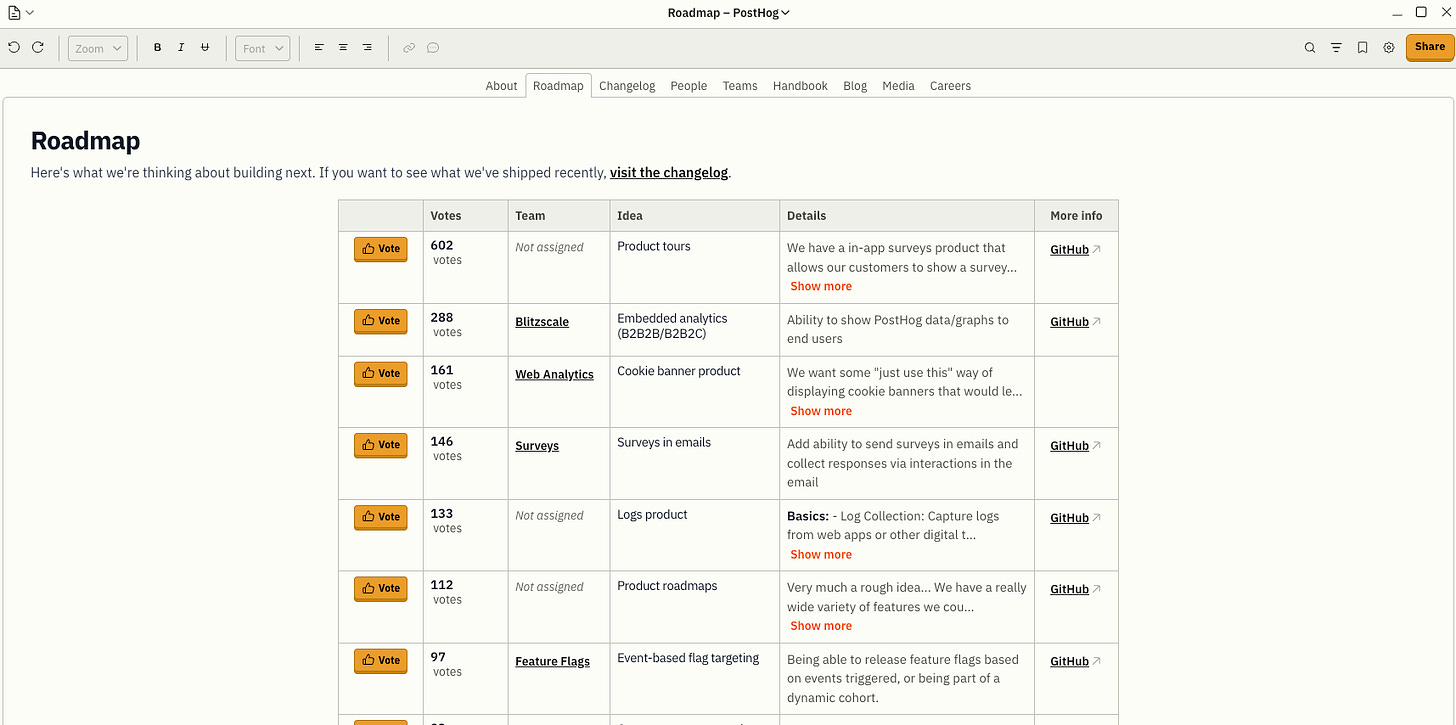
Task: Click external arrow beside Event-based flag targeting GitHub
Action: 1096,661
